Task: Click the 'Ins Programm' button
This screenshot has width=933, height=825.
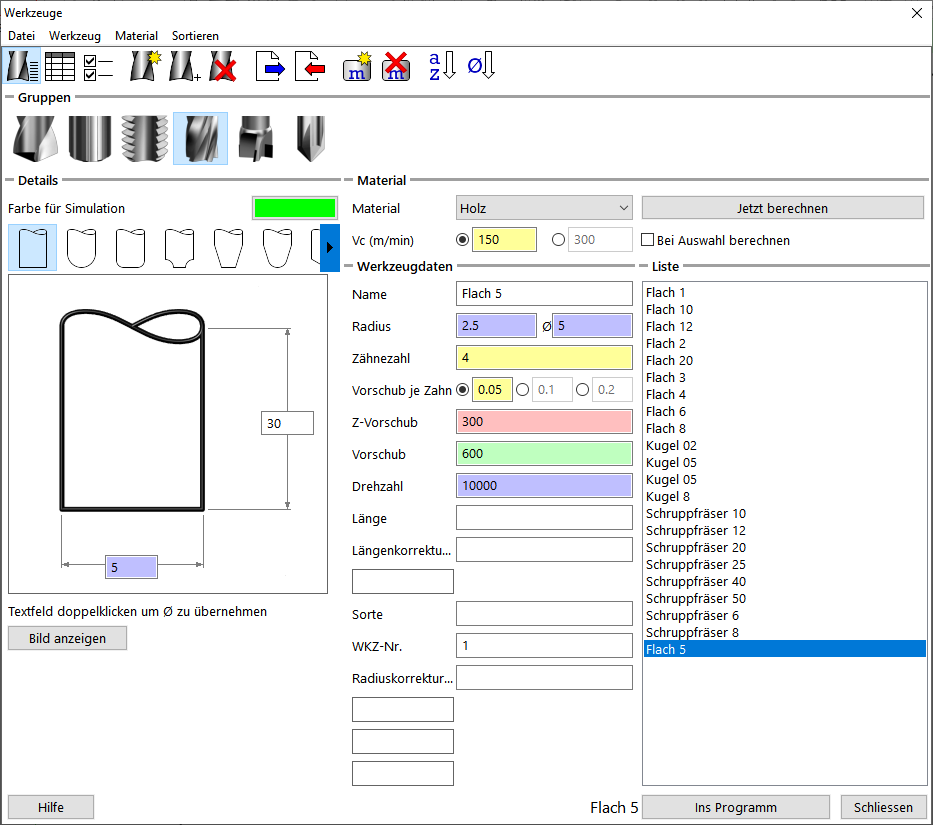Action: pos(735,808)
